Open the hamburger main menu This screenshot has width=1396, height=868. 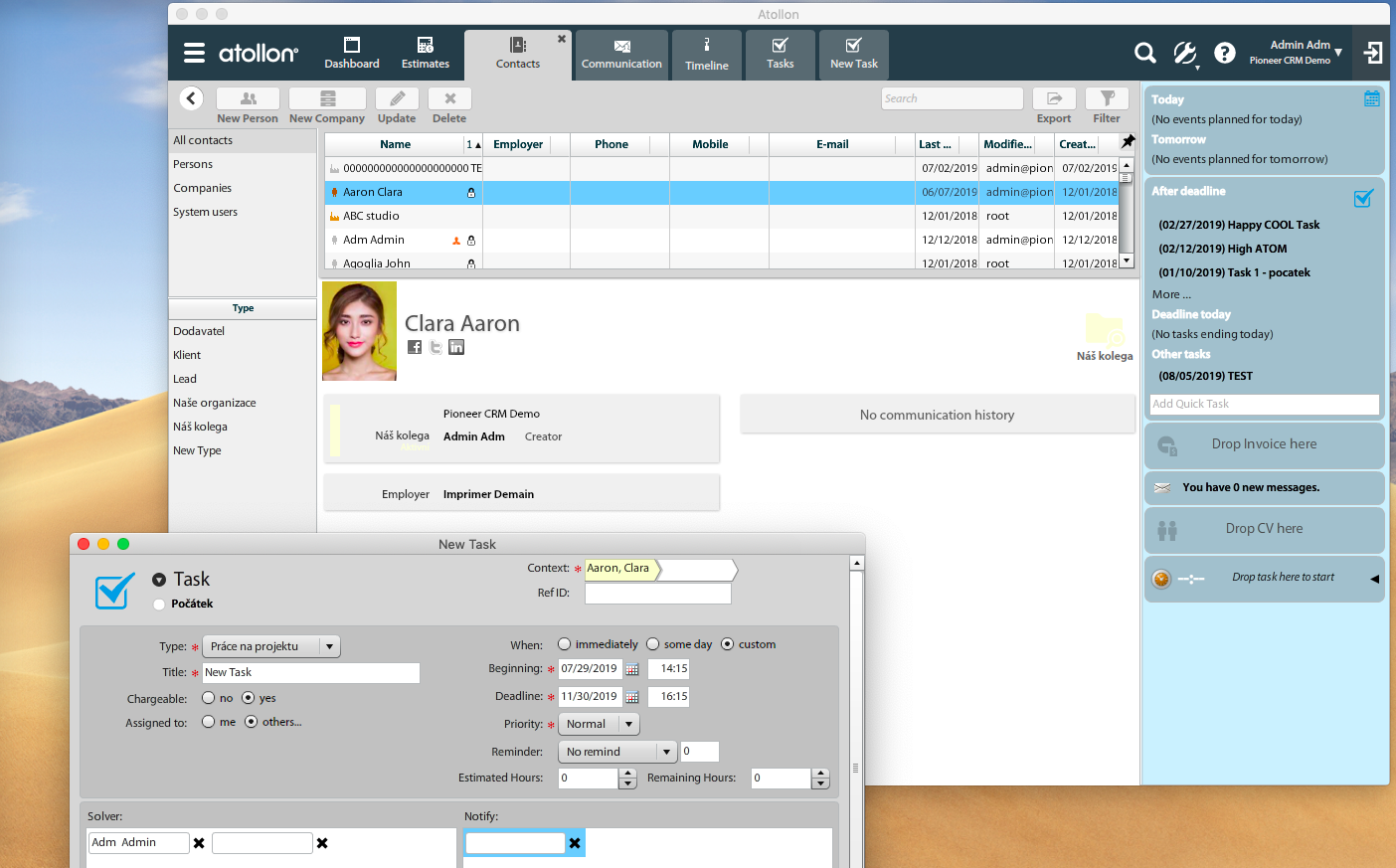point(194,53)
